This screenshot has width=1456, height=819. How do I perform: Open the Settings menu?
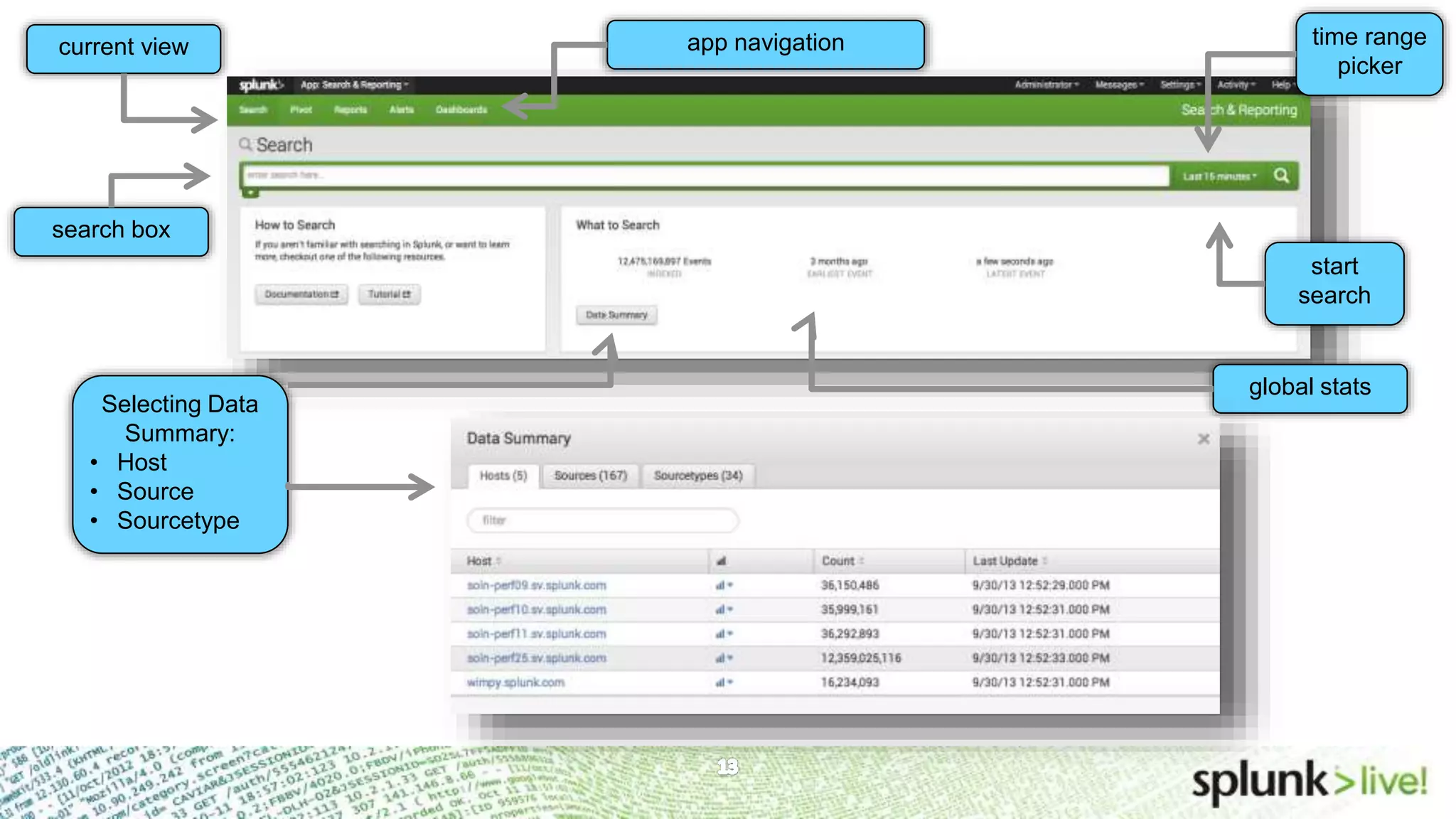(x=1180, y=85)
